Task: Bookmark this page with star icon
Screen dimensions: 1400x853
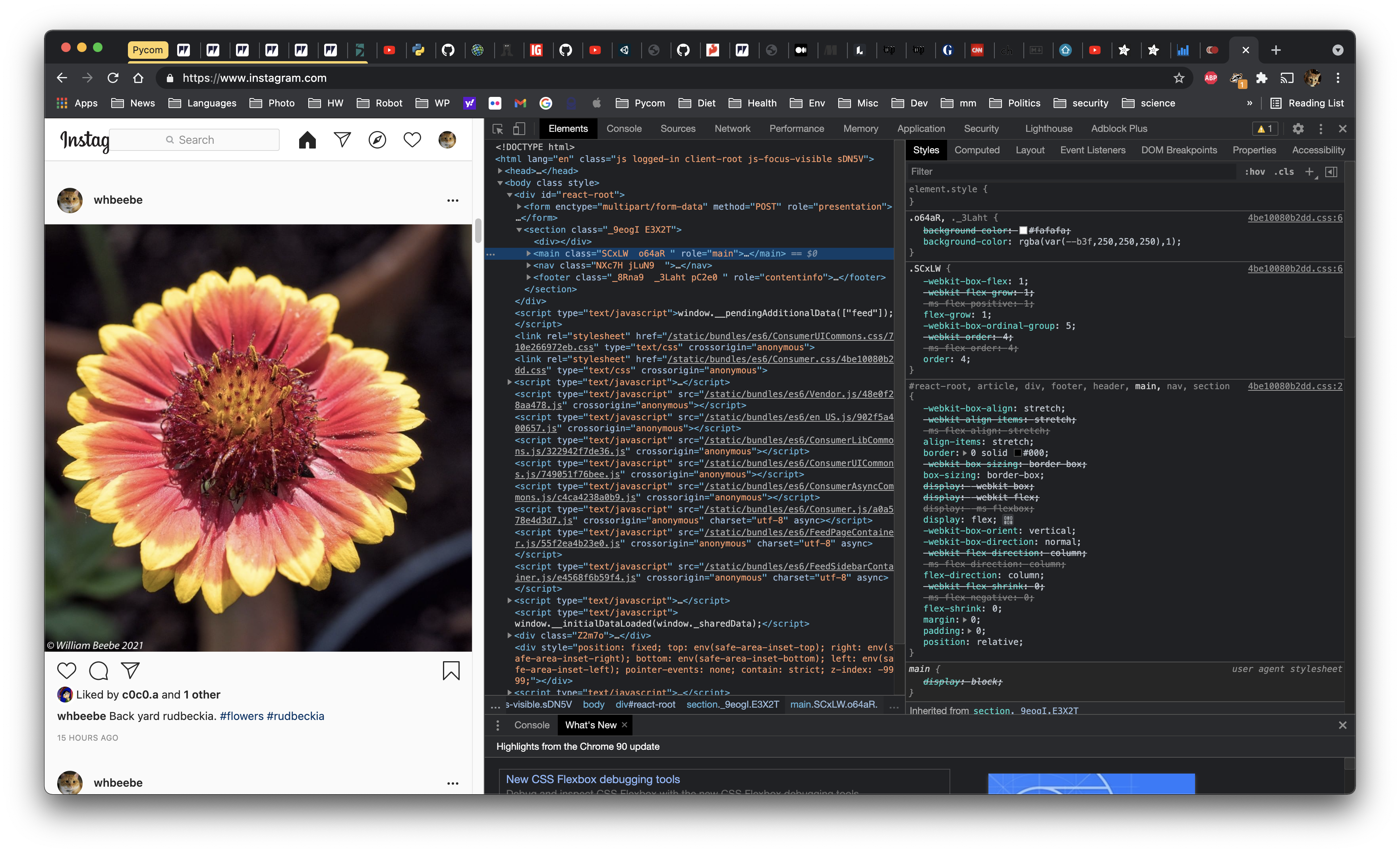Action: [x=1179, y=78]
